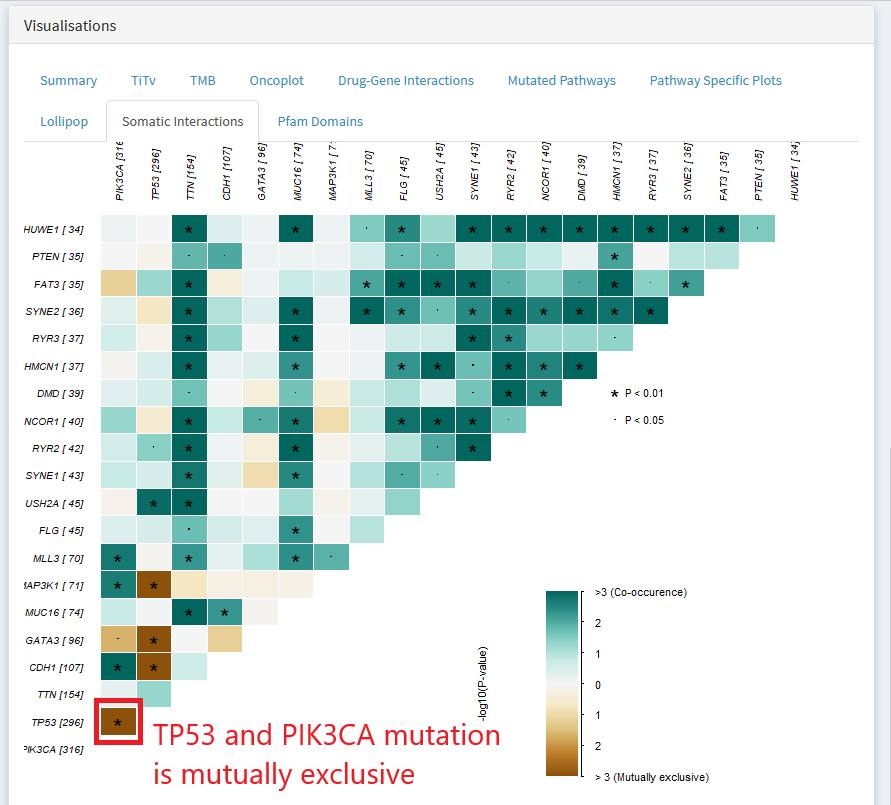This screenshot has width=891, height=805.
Task: Open the Summary tab
Action: [x=68, y=81]
